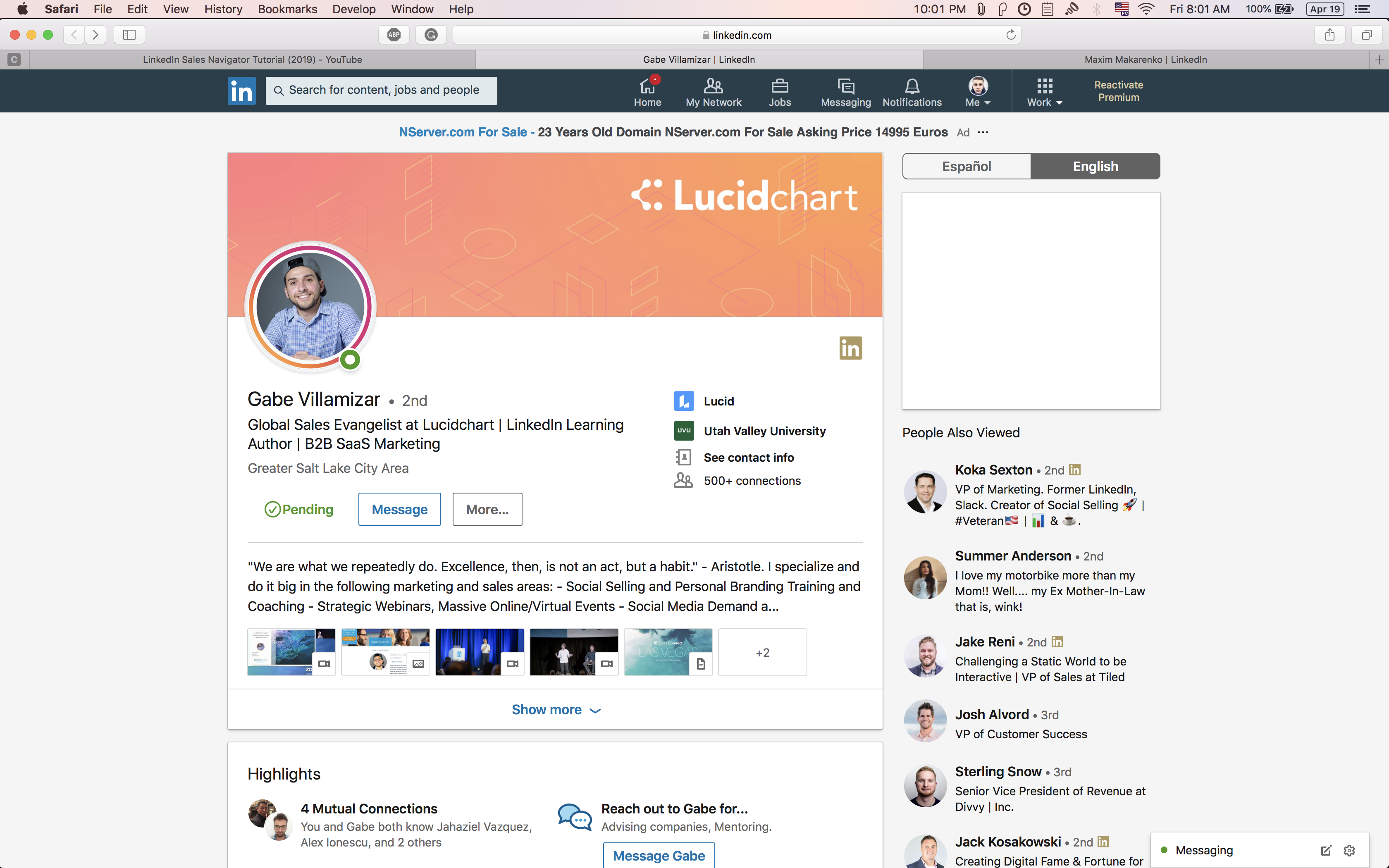Click the Message button

coord(399,509)
